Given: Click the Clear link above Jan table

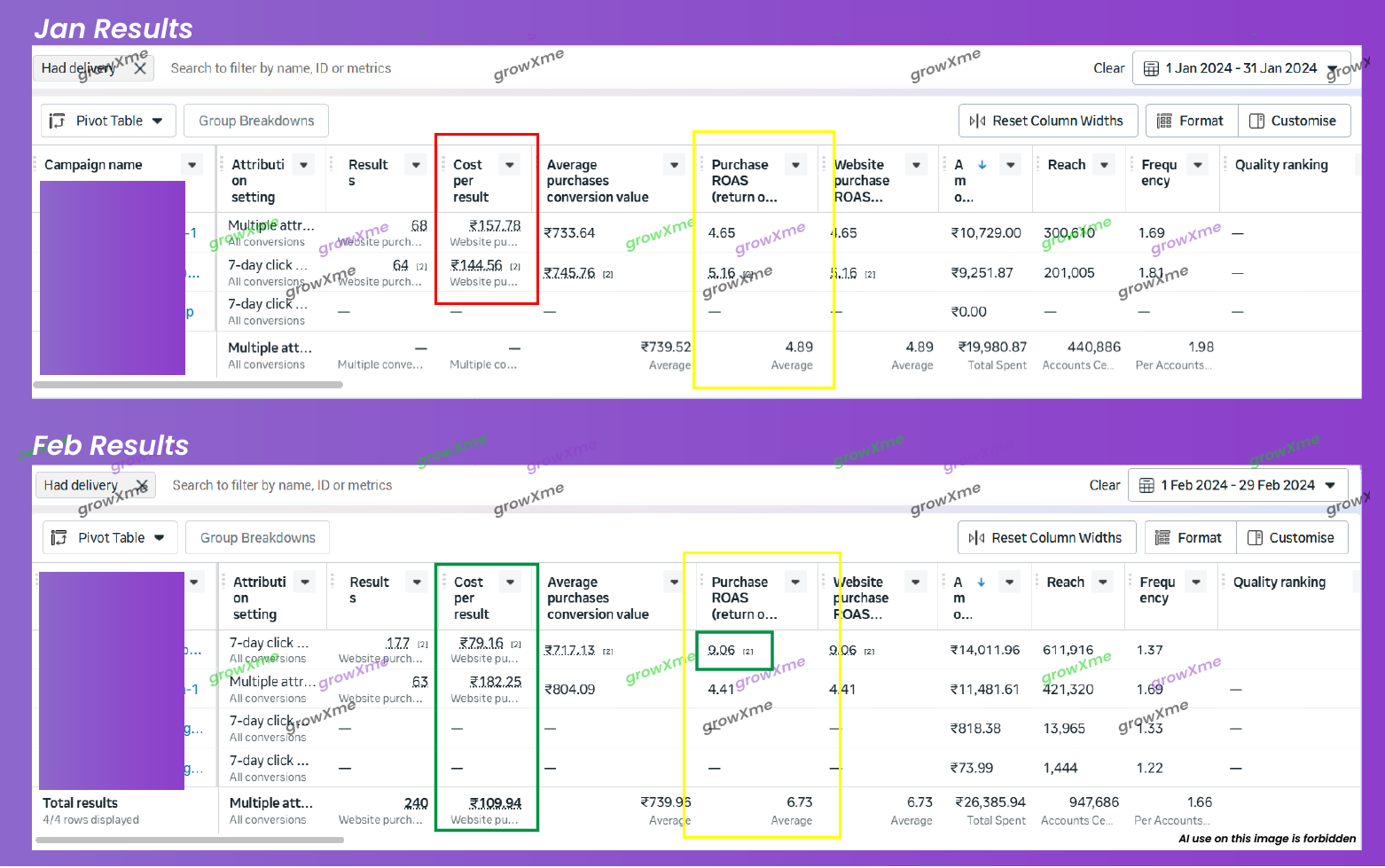Looking at the screenshot, I should point(1108,67).
